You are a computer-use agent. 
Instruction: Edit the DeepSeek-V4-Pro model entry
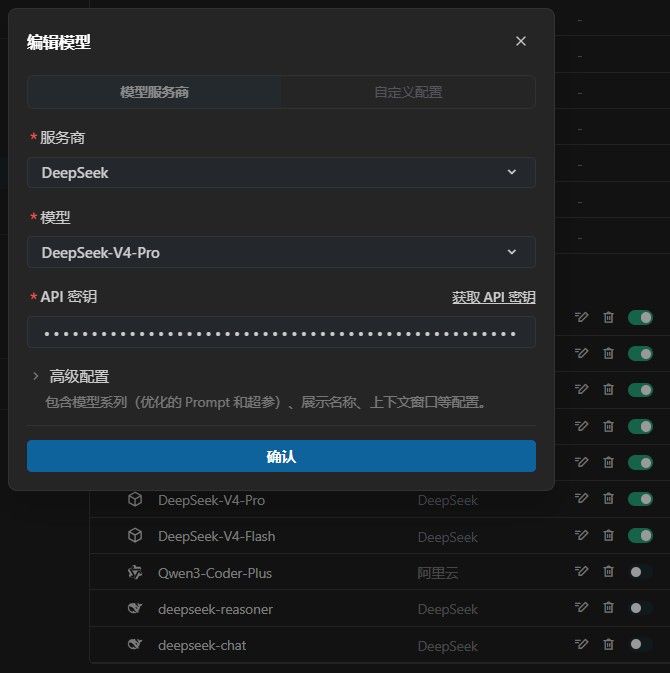click(581, 498)
